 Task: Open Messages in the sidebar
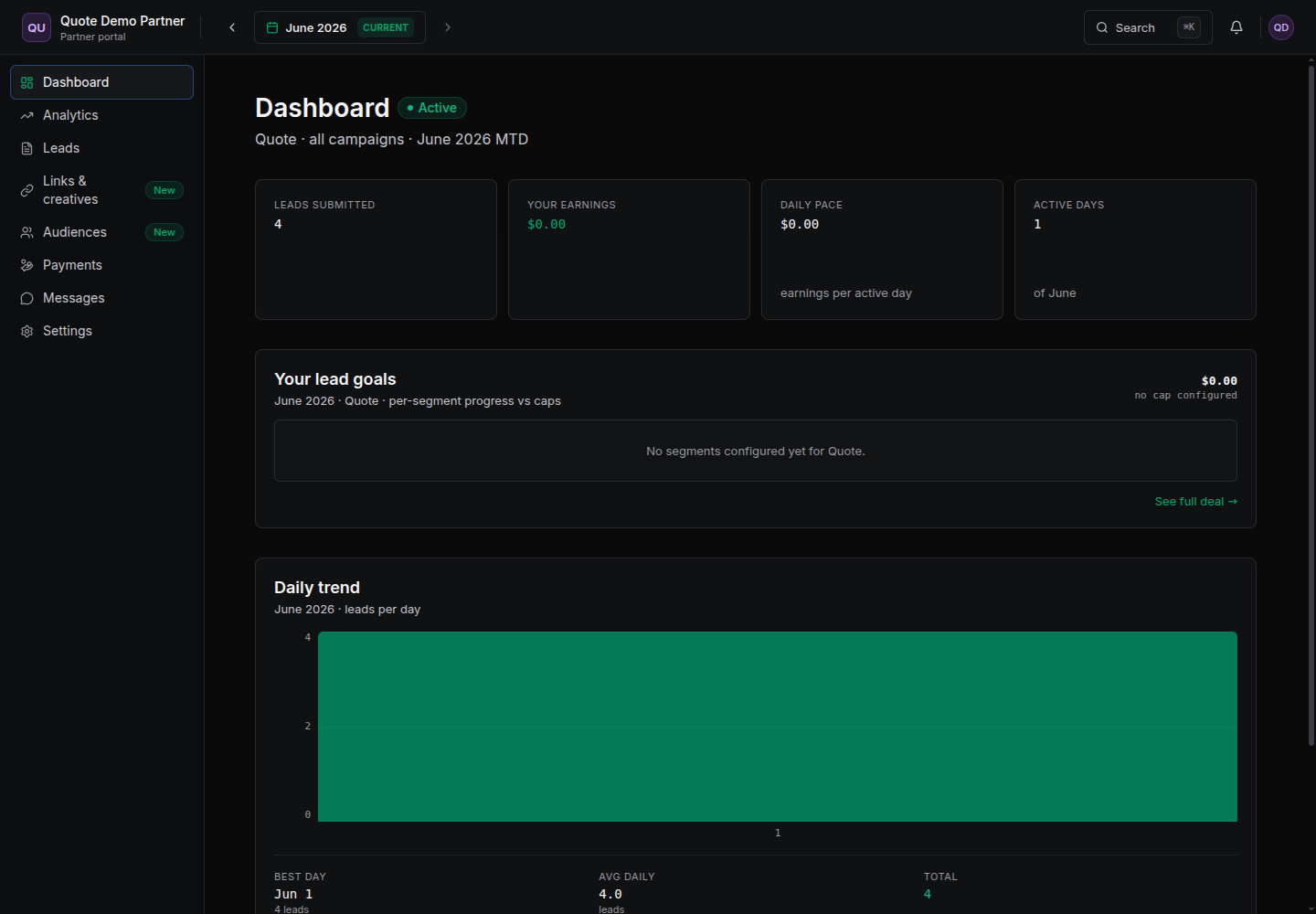[x=101, y=298]
